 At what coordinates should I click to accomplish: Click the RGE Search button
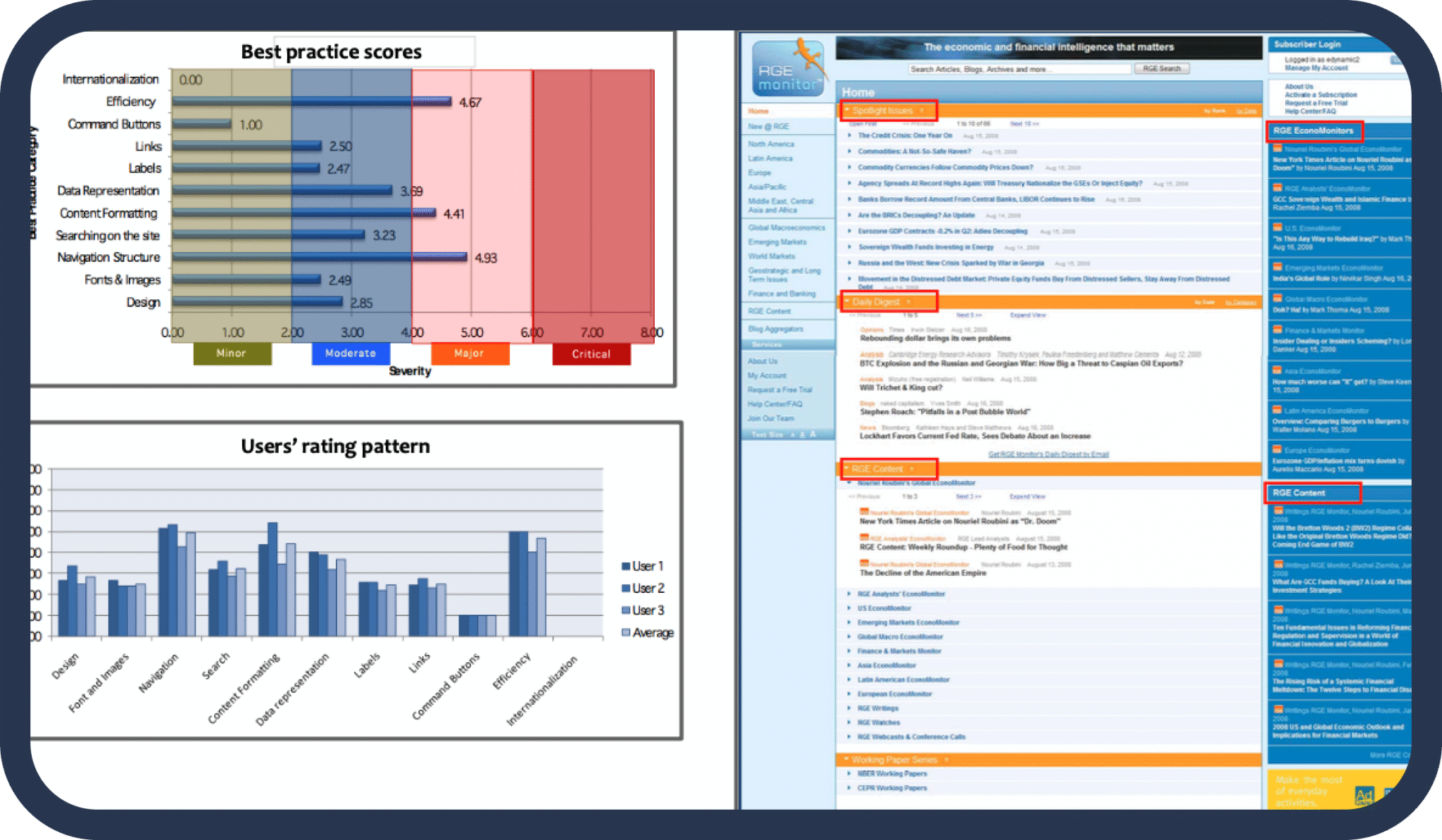[1162, 69]
